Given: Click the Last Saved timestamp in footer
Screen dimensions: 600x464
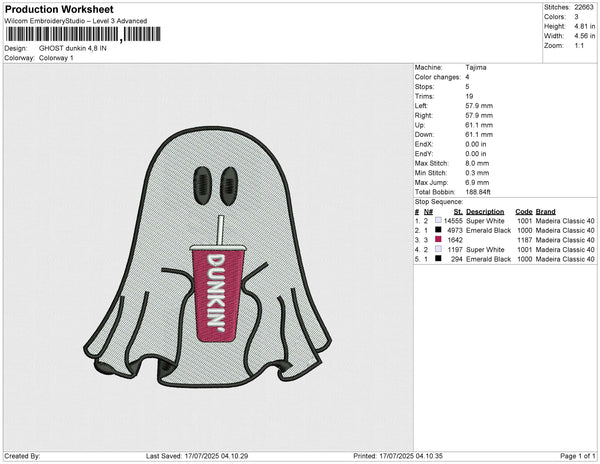Looking at the screenshot, I should [x=197, y=456].
